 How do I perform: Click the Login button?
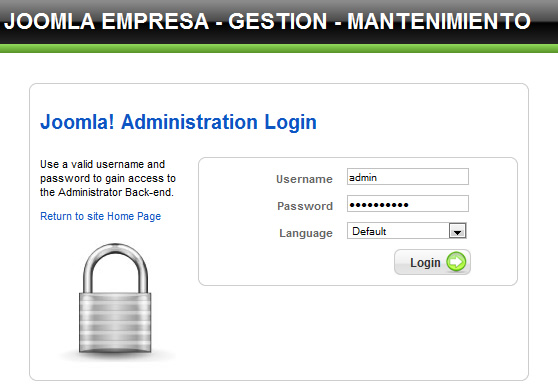click(x=432, y=262)
